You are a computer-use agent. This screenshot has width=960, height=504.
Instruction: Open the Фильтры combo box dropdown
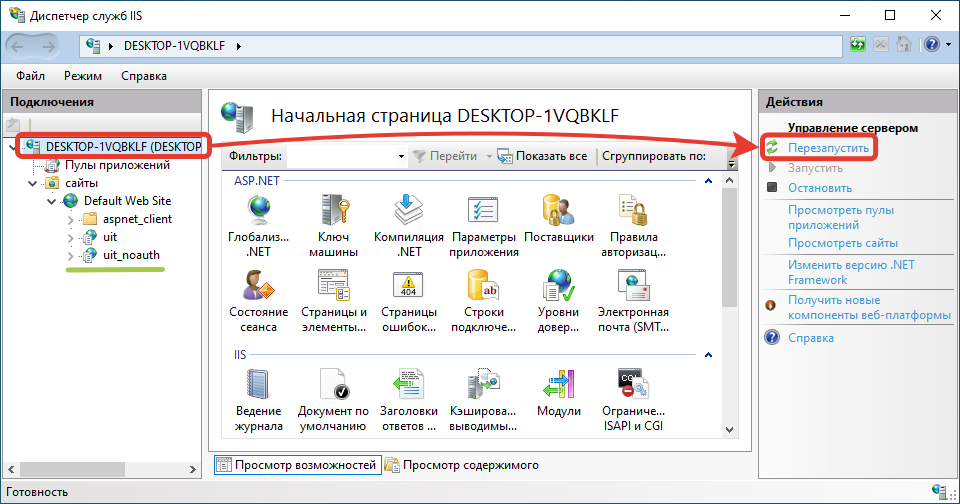click(x=402, y=157)
